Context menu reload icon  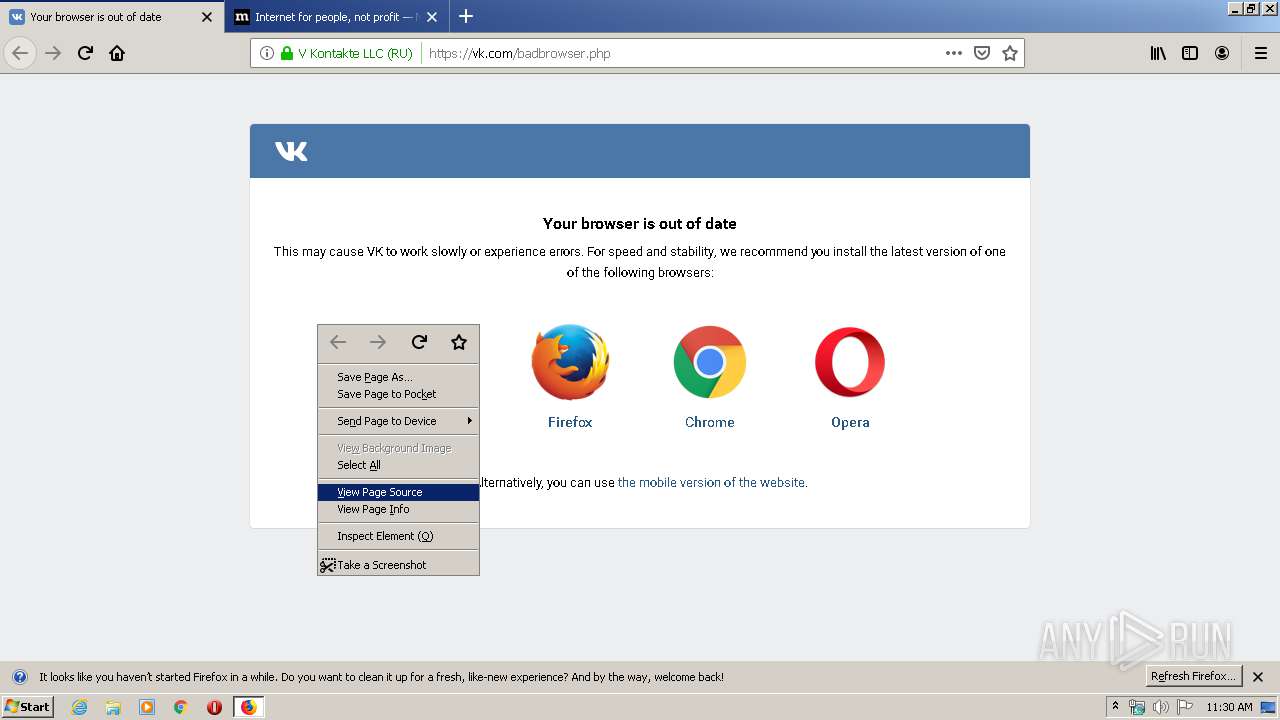click(x=419, y=342)
